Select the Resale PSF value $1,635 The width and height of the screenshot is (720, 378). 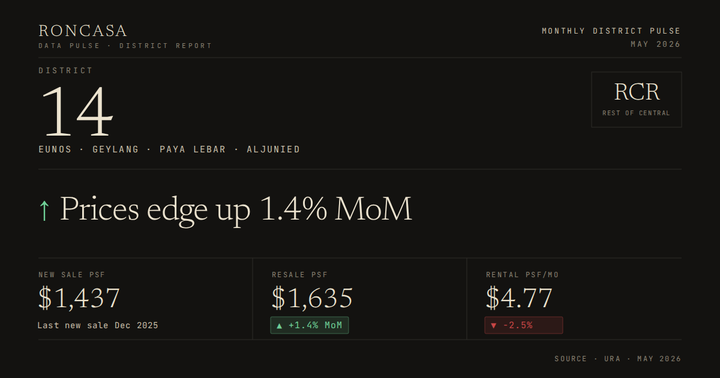pyautogui.click(x=312, y=298)
